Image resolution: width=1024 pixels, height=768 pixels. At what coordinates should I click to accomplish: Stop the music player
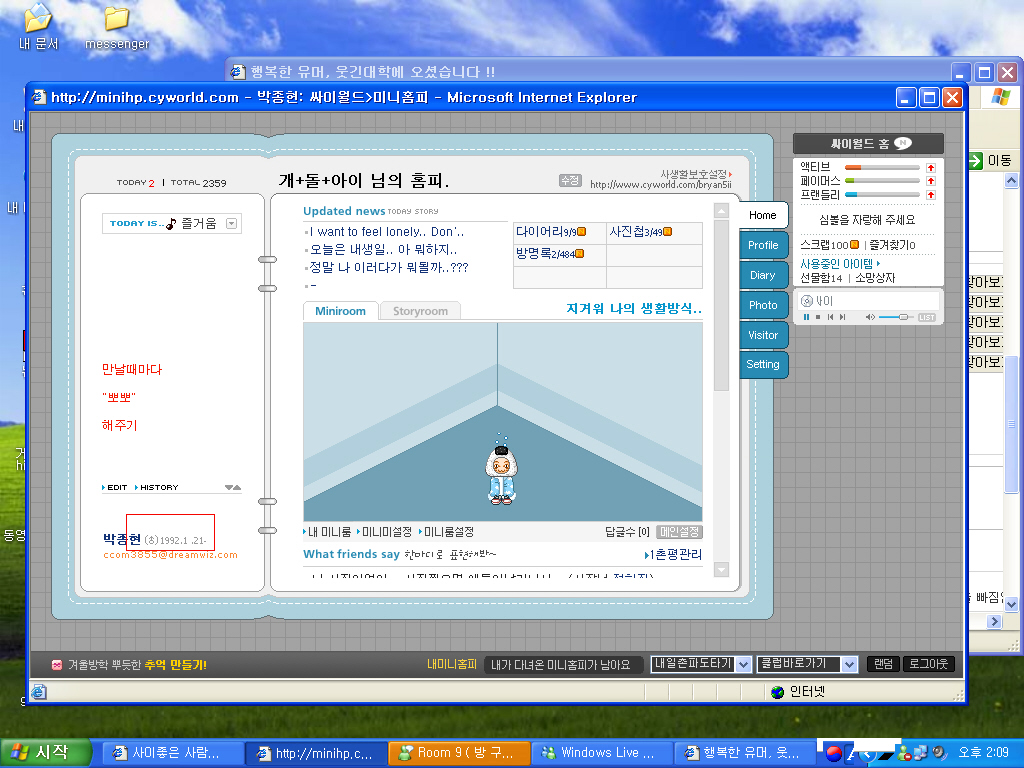818,317
